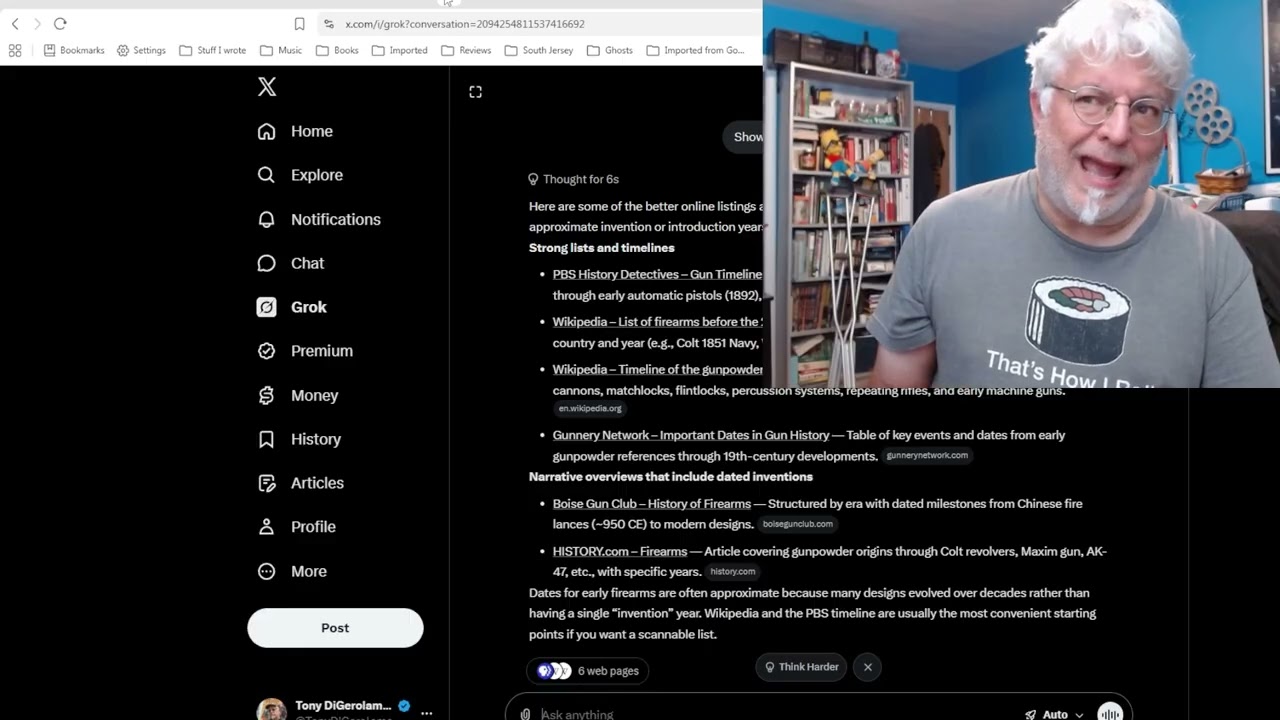The width and height of the screenshot is (1280, 720).
Task: Open the history.com source chip
Action: 732,572
